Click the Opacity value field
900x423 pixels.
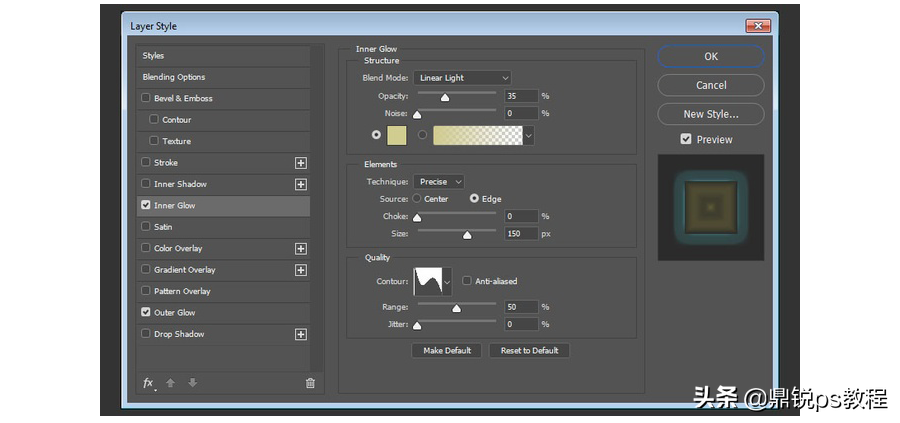[x=521, y=96]
